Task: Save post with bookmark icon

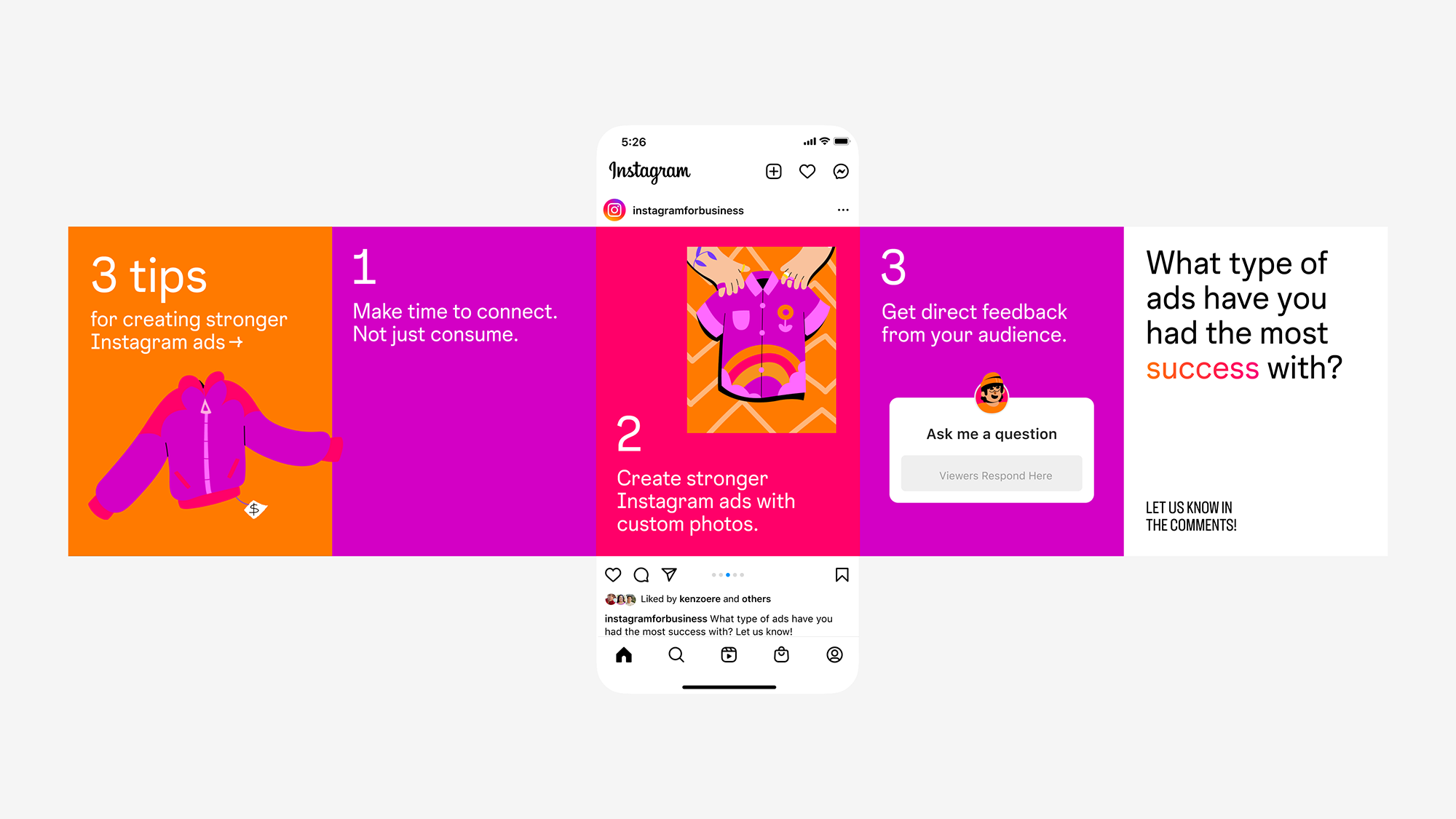Action: [x=842, y=575]
